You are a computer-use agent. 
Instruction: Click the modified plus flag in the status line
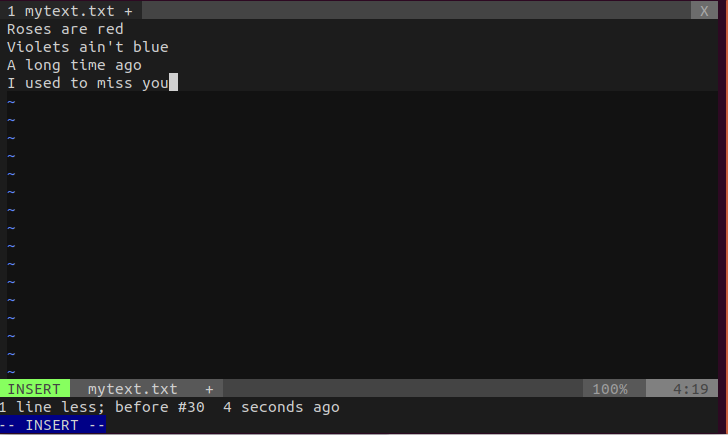[x=209, y=389]
